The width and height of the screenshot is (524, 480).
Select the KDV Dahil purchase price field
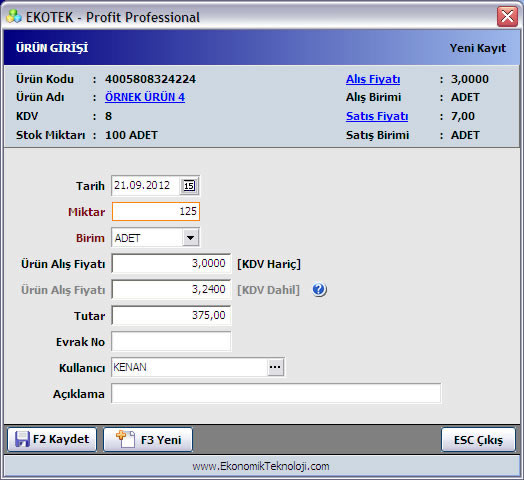(x=171, y=289)
